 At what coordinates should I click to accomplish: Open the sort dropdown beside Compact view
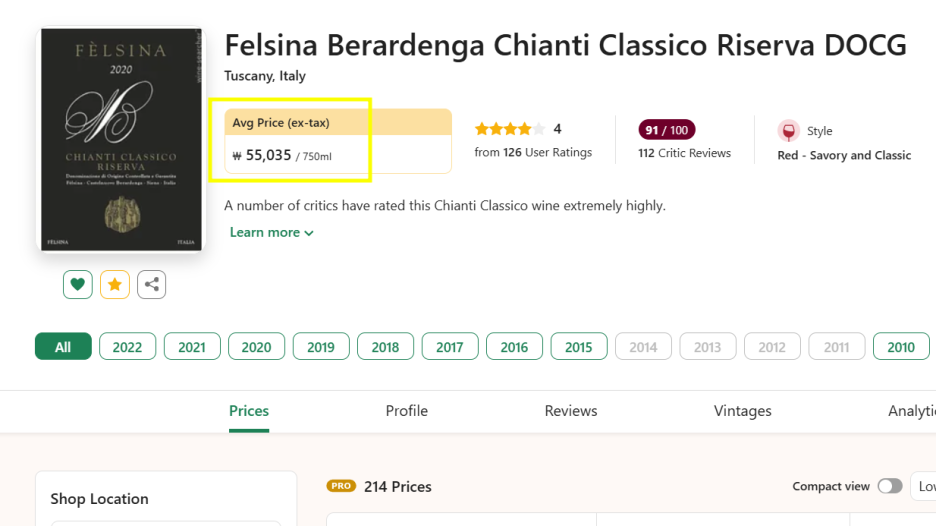pyautogui.click(x=923, y=486)
